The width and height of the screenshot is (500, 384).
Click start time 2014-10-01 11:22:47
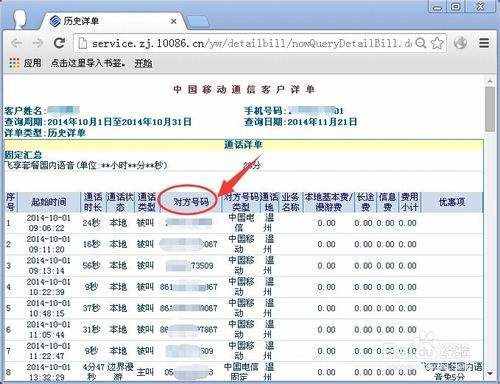click(x=49, y=351)
